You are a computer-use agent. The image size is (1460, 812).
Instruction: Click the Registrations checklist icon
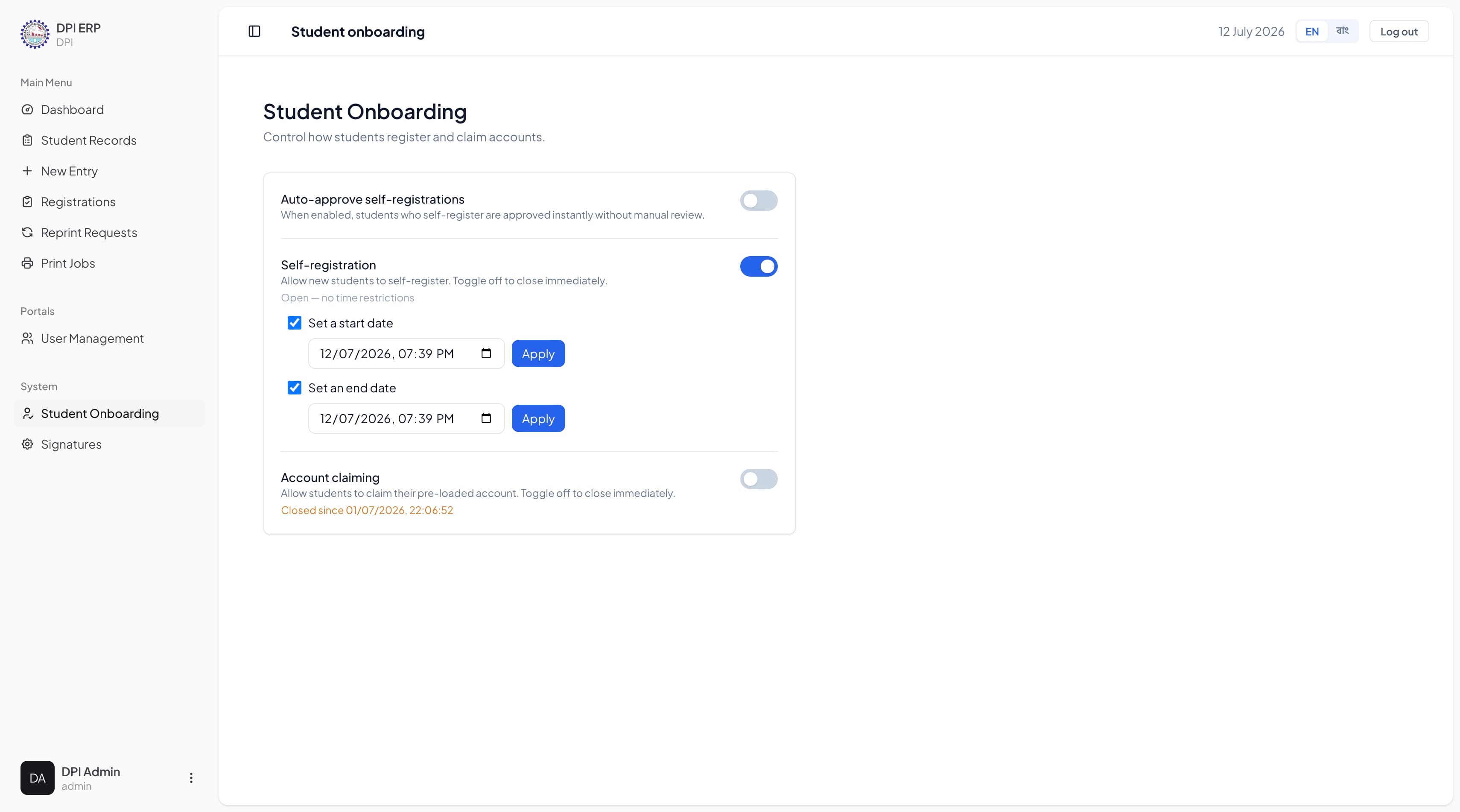[27, 202]
